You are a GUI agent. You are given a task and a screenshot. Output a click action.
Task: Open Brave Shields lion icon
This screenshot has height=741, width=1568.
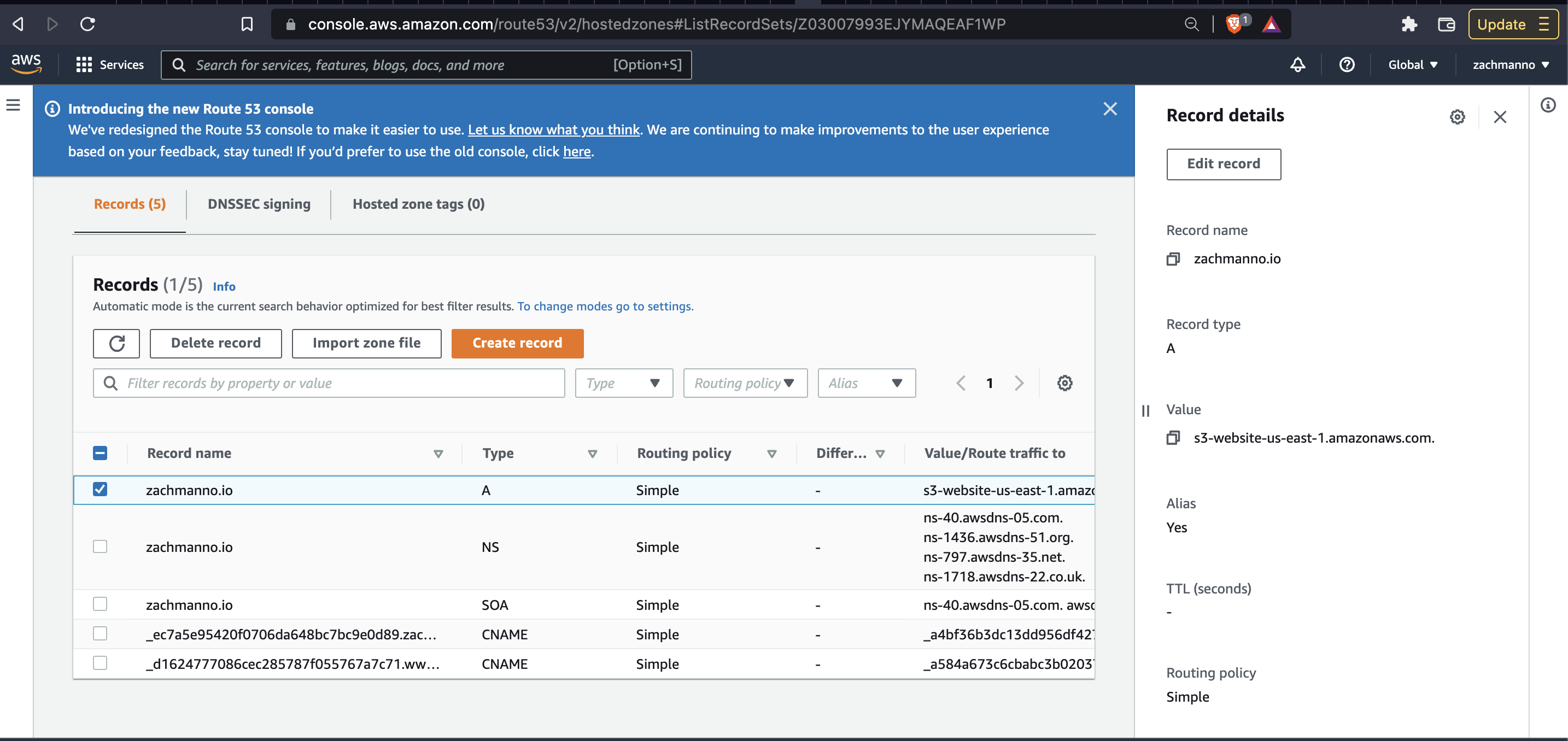pos(1233,25)
